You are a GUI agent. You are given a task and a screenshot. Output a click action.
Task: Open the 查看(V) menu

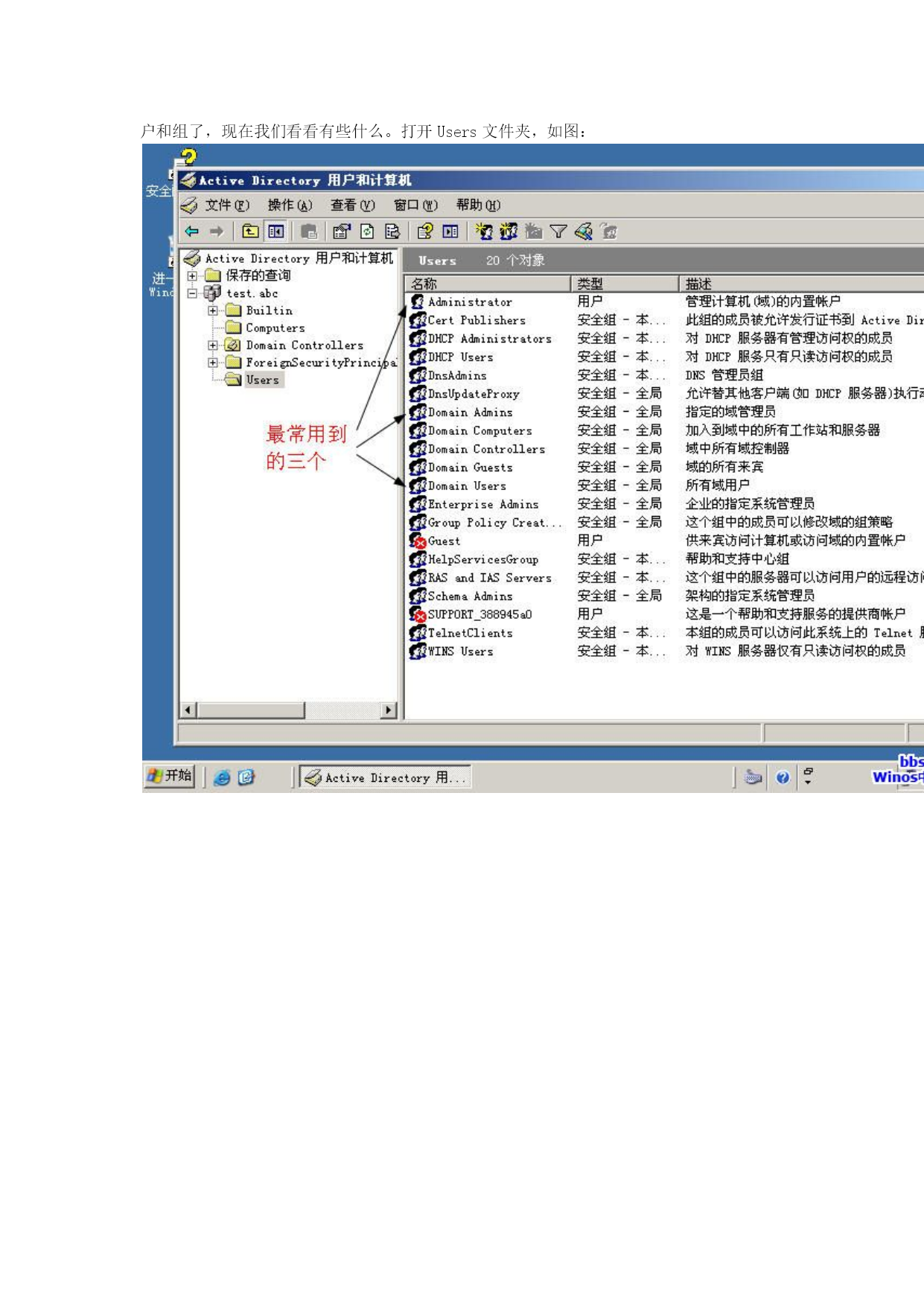pyautogui.click(x=352, y=205)
